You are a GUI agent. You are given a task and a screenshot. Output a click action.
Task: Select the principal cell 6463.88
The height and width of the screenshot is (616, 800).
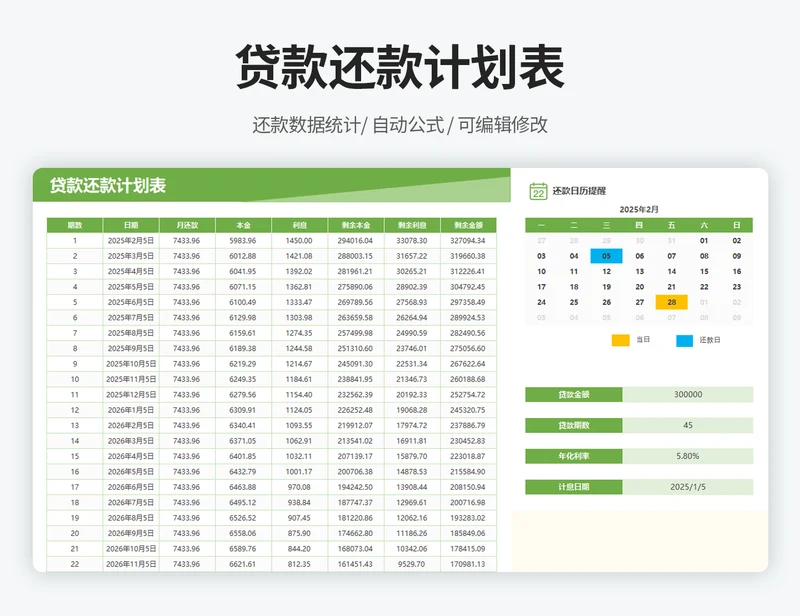pyautogui.click(x=243, y=487)
